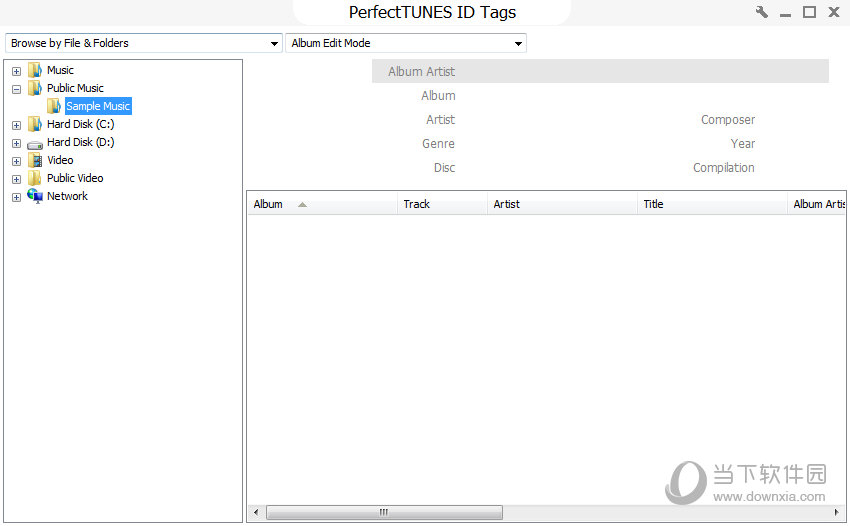
Task: Sort by the Album column header
Action: 323,204
